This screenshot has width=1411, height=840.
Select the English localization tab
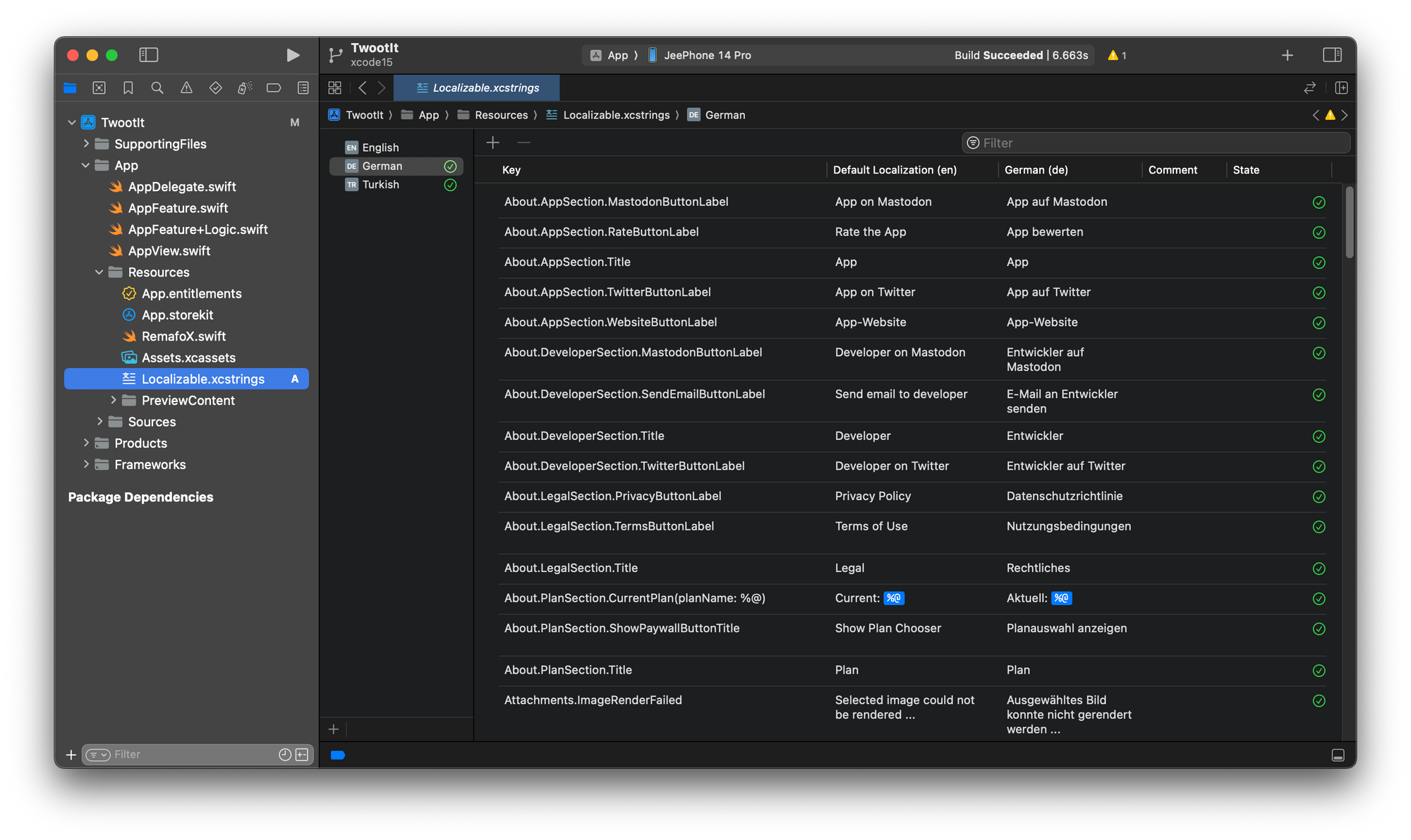pyautogui.click(x=381, y=147)
